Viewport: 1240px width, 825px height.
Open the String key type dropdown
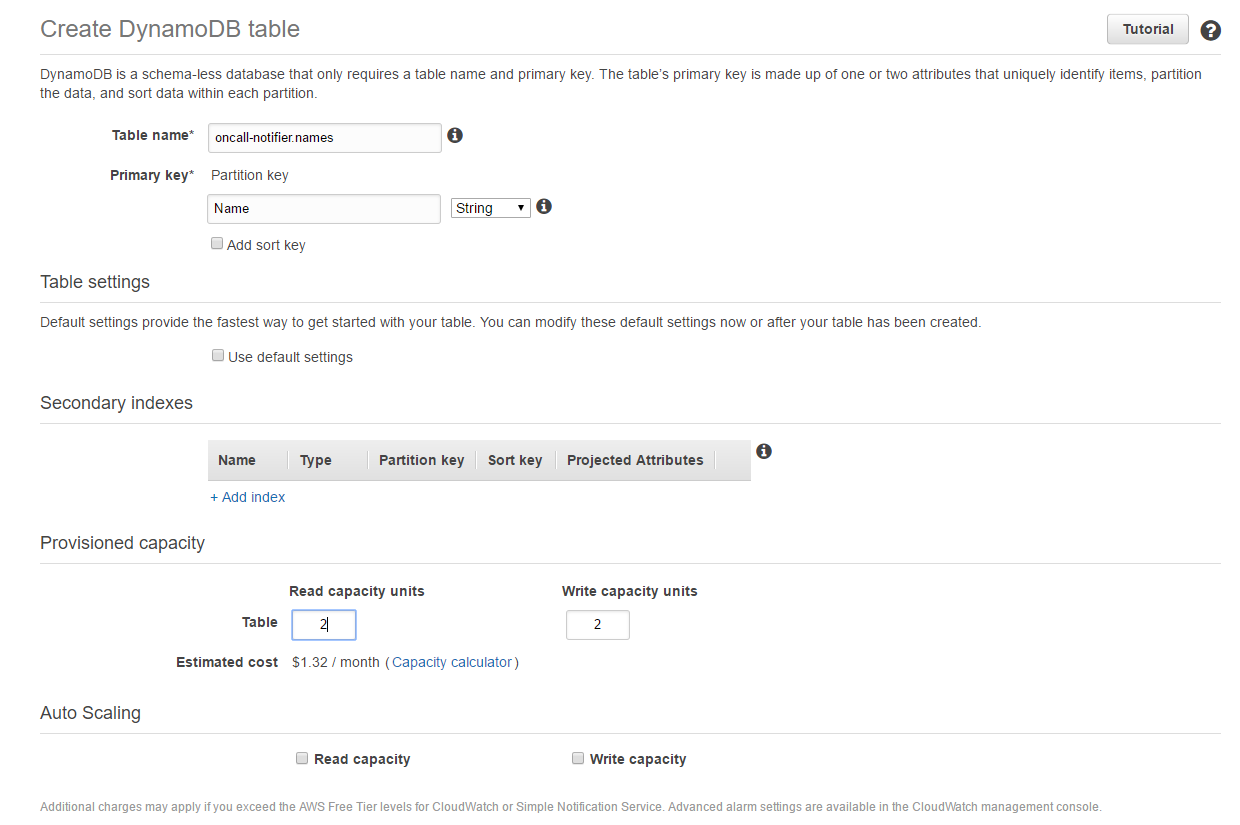tap(490, 208)
